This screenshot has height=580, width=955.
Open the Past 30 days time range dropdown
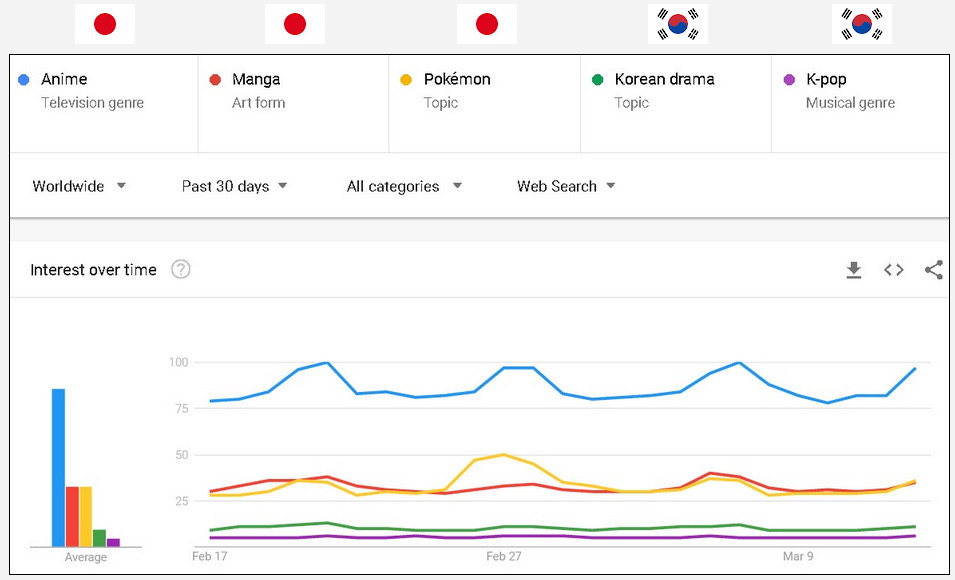click(234, 186)
